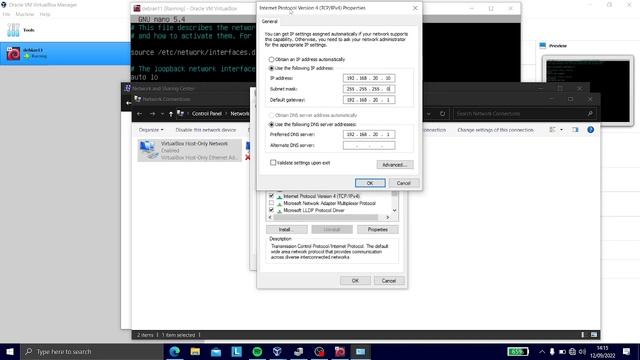Screen dimensions: 640x360
Task: Open the network icon in system tray
Action: (572, 351)
